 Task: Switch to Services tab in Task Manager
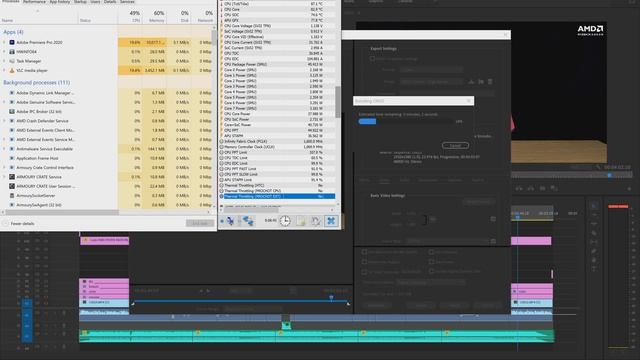127,2
